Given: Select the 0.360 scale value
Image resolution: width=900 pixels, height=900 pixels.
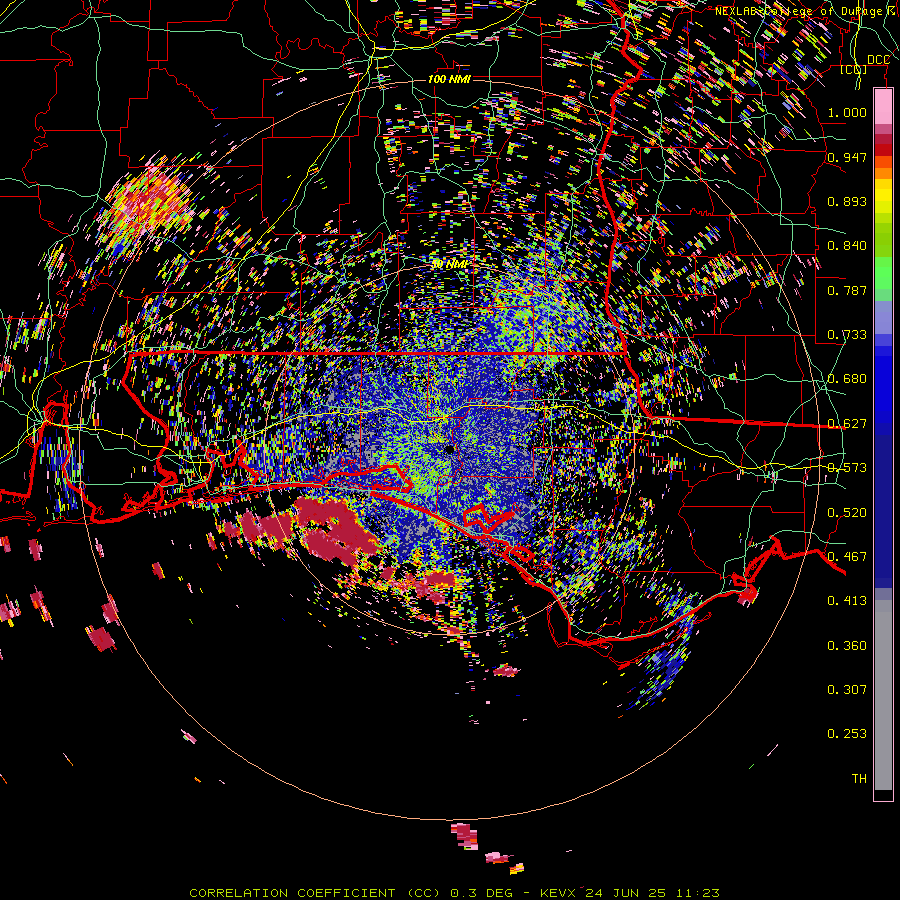Looking at the screenshot, I should [847, 646].
